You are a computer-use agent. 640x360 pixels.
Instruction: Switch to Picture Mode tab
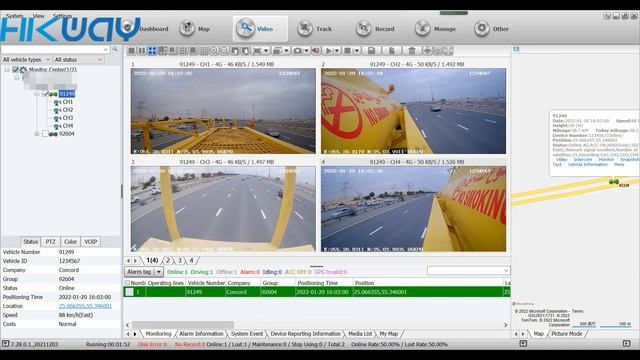[567, 333]
